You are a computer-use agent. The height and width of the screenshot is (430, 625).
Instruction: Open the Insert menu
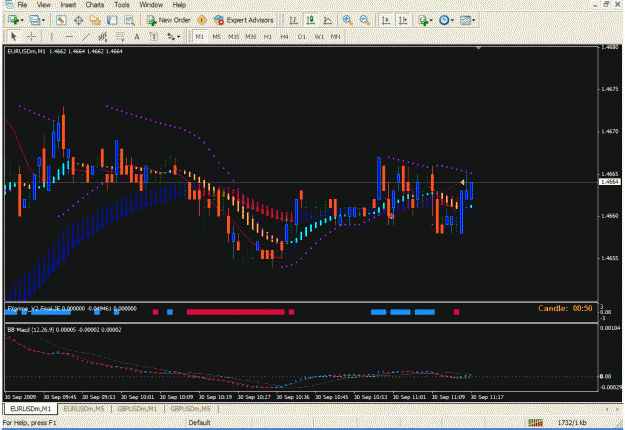pyautogui.click(x=68, y=5)
